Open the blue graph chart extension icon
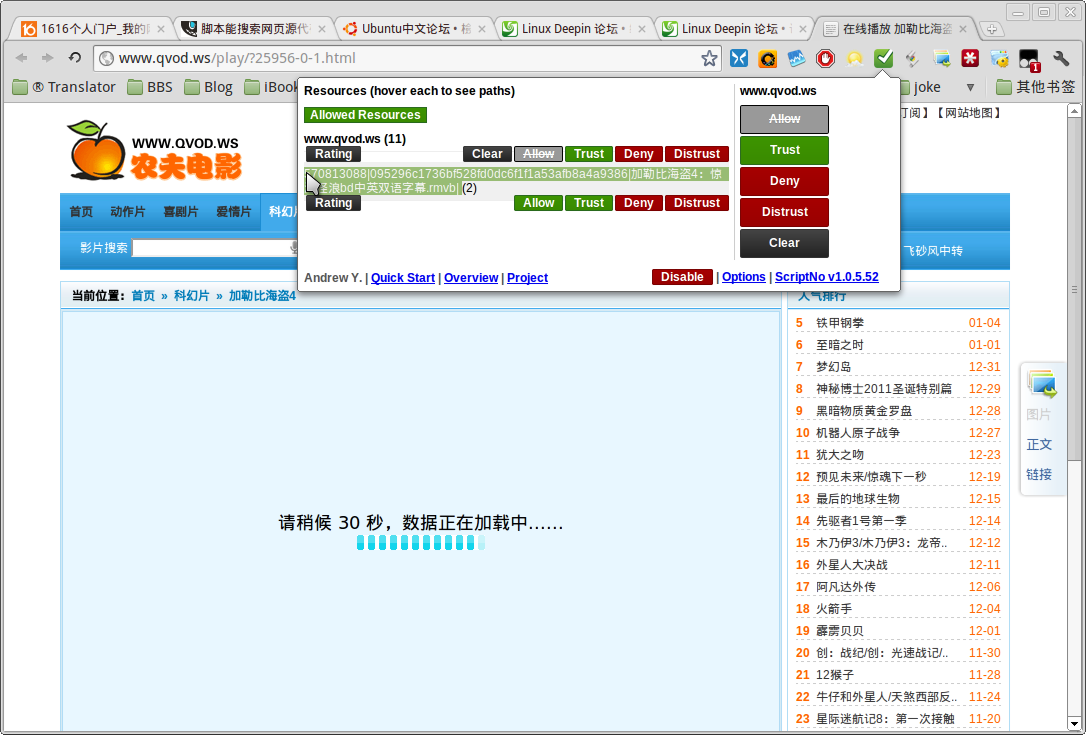1086x735 pixels. [x=796, y=59]
